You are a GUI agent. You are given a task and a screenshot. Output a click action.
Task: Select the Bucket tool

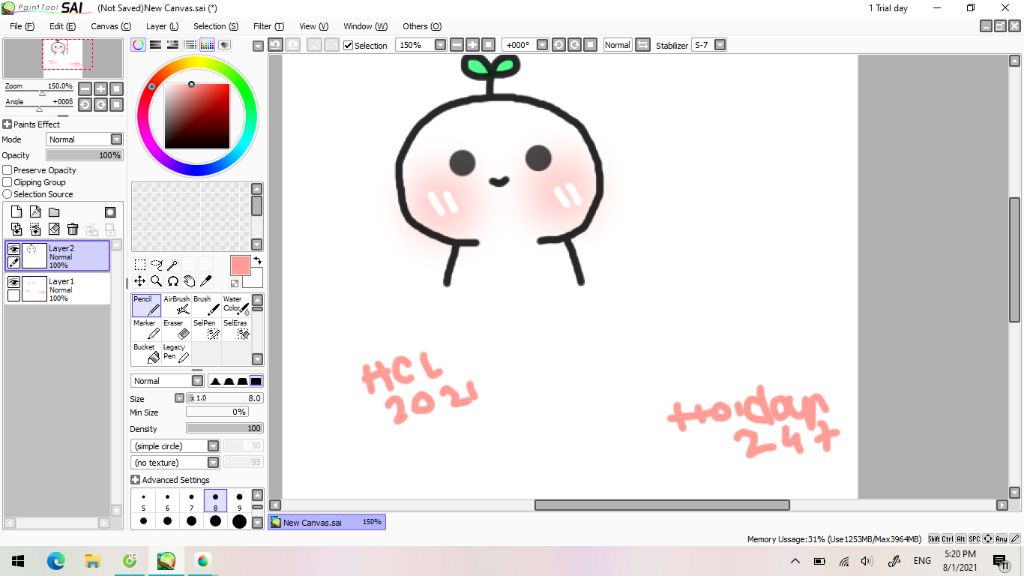coord(146,353)
